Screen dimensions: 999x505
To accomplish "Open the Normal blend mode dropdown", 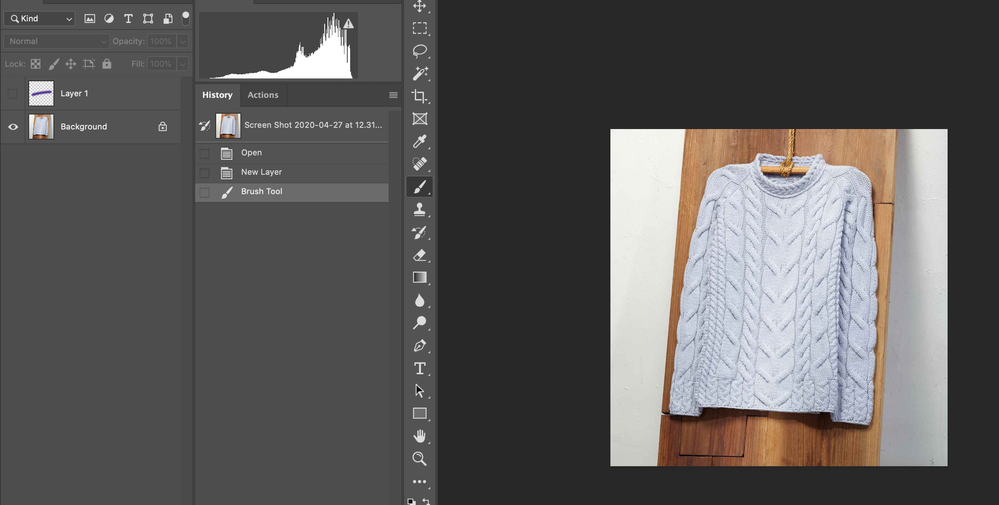I will pos(57,41).
